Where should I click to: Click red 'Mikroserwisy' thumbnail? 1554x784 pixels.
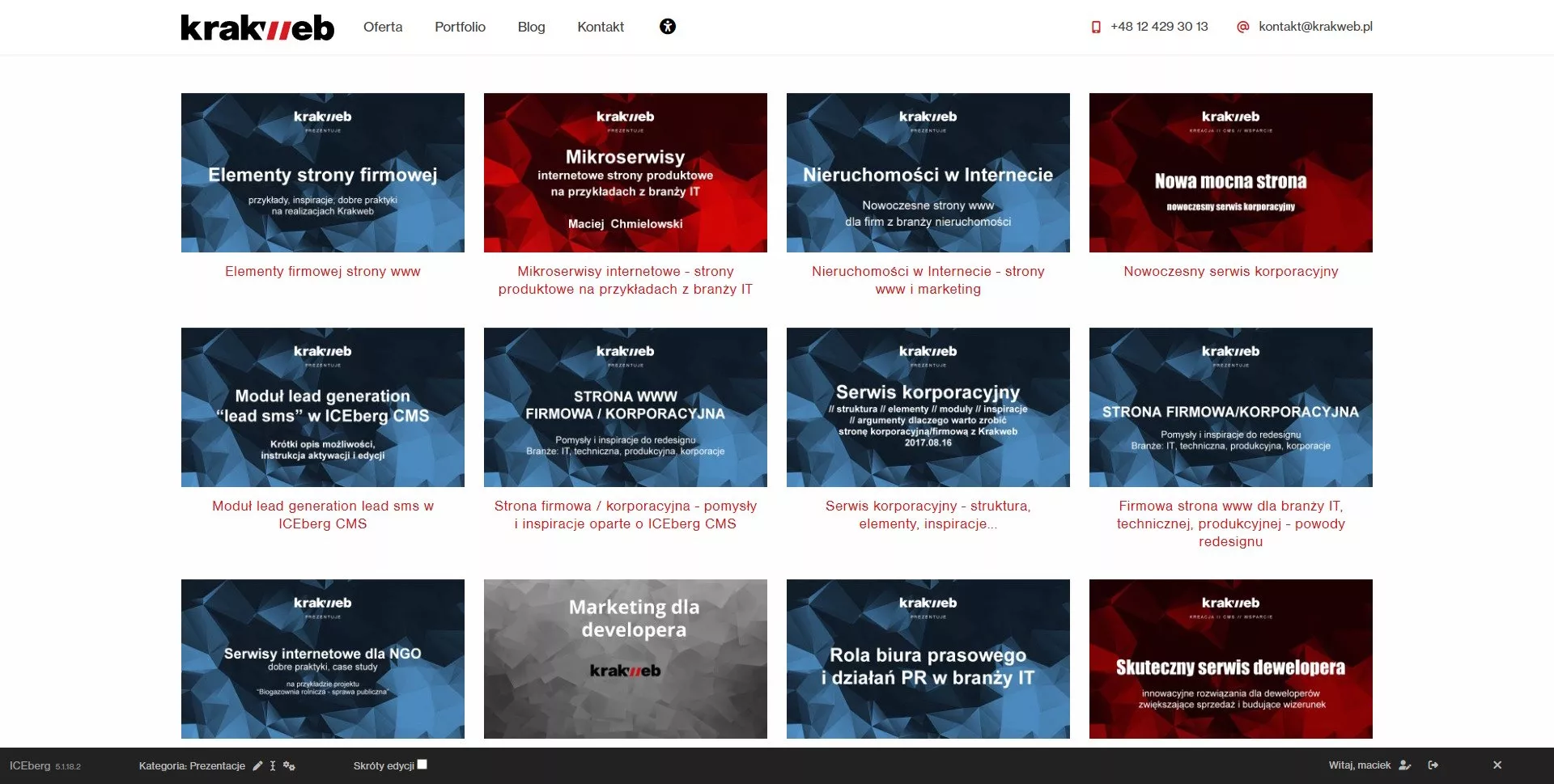coord(626,172)
